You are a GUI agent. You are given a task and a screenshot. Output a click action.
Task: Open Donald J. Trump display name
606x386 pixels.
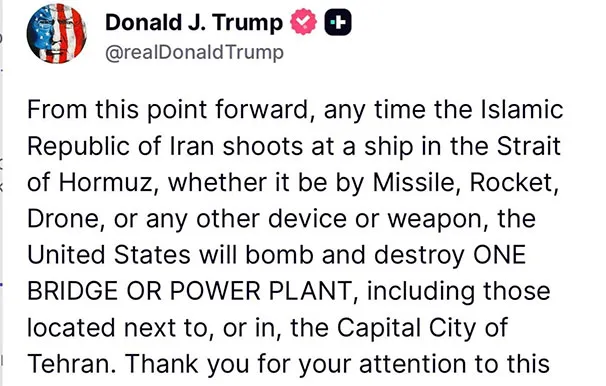(194, 22)
